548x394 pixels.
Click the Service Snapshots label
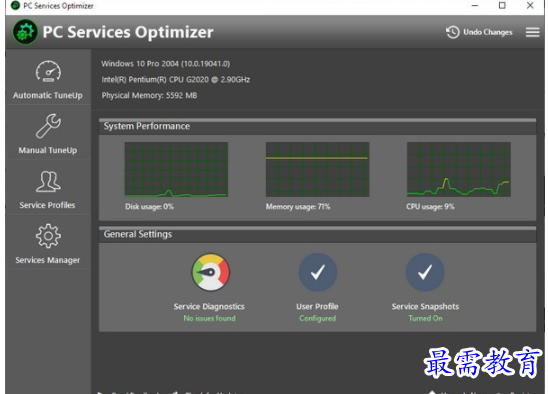[425, 307]
